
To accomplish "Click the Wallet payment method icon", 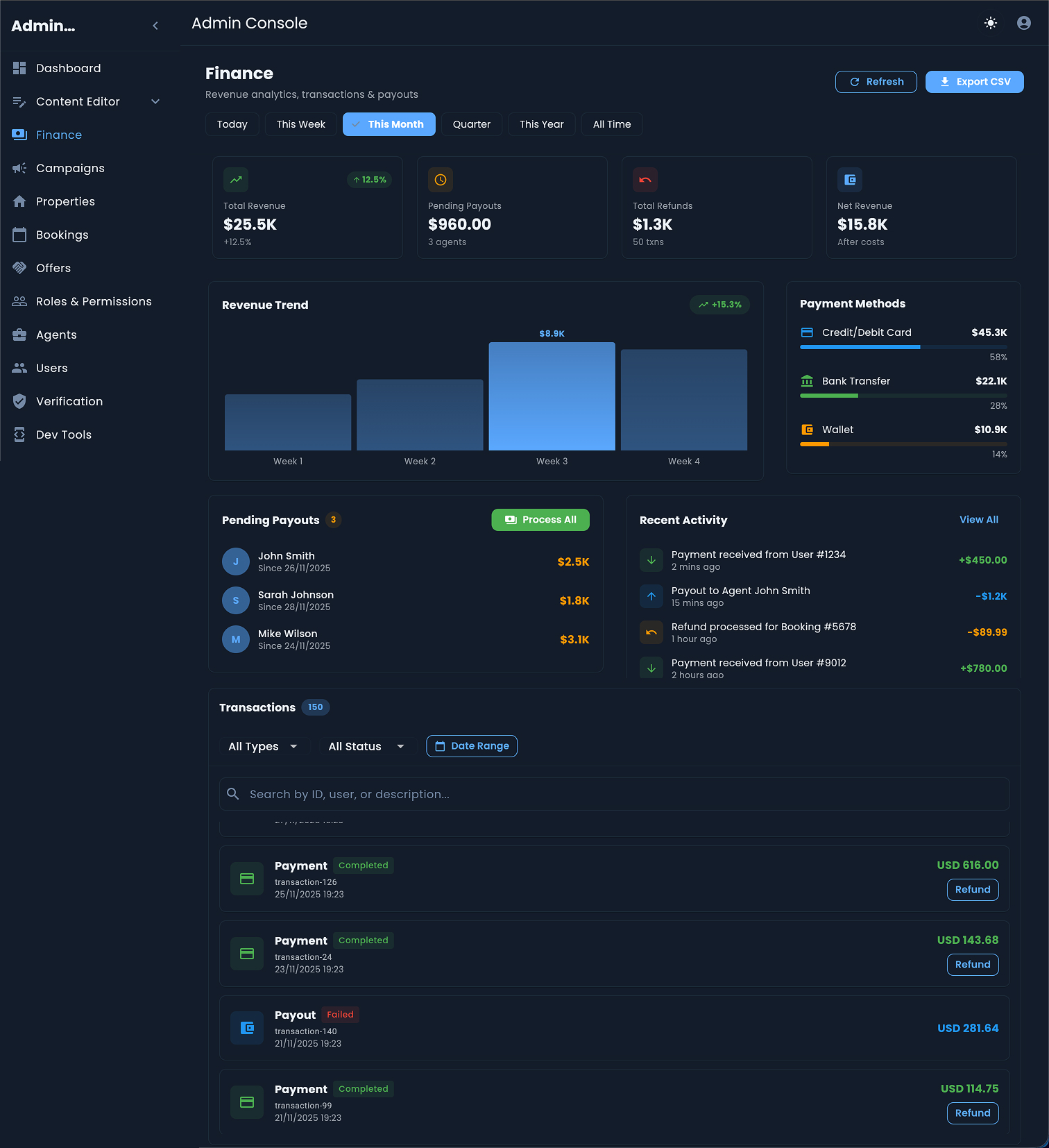I will pos(807,430).
